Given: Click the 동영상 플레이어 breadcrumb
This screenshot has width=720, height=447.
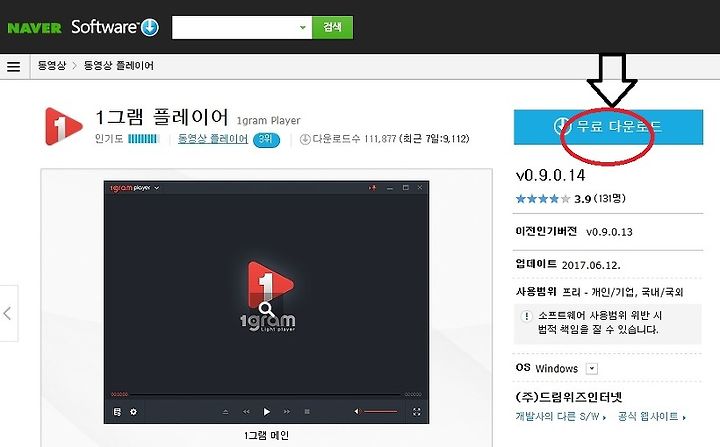Looking at the screenshot, I should tap(118, 66).
